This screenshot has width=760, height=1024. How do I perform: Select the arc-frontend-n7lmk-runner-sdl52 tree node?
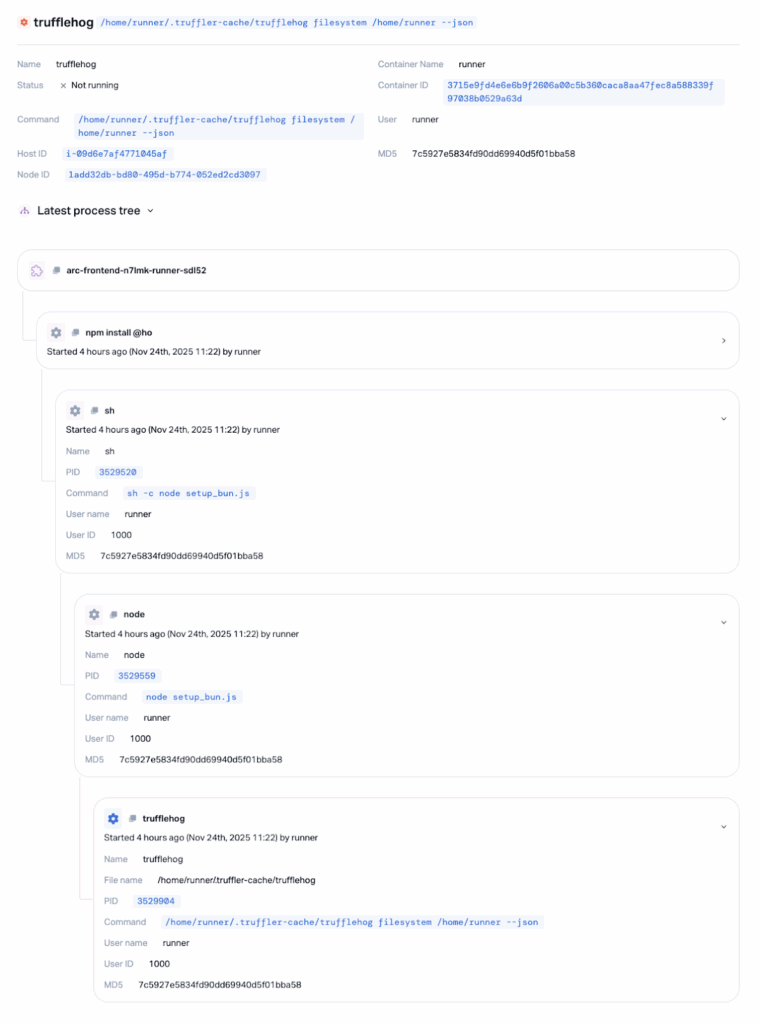pyautogui.click(x=136, y=270)
